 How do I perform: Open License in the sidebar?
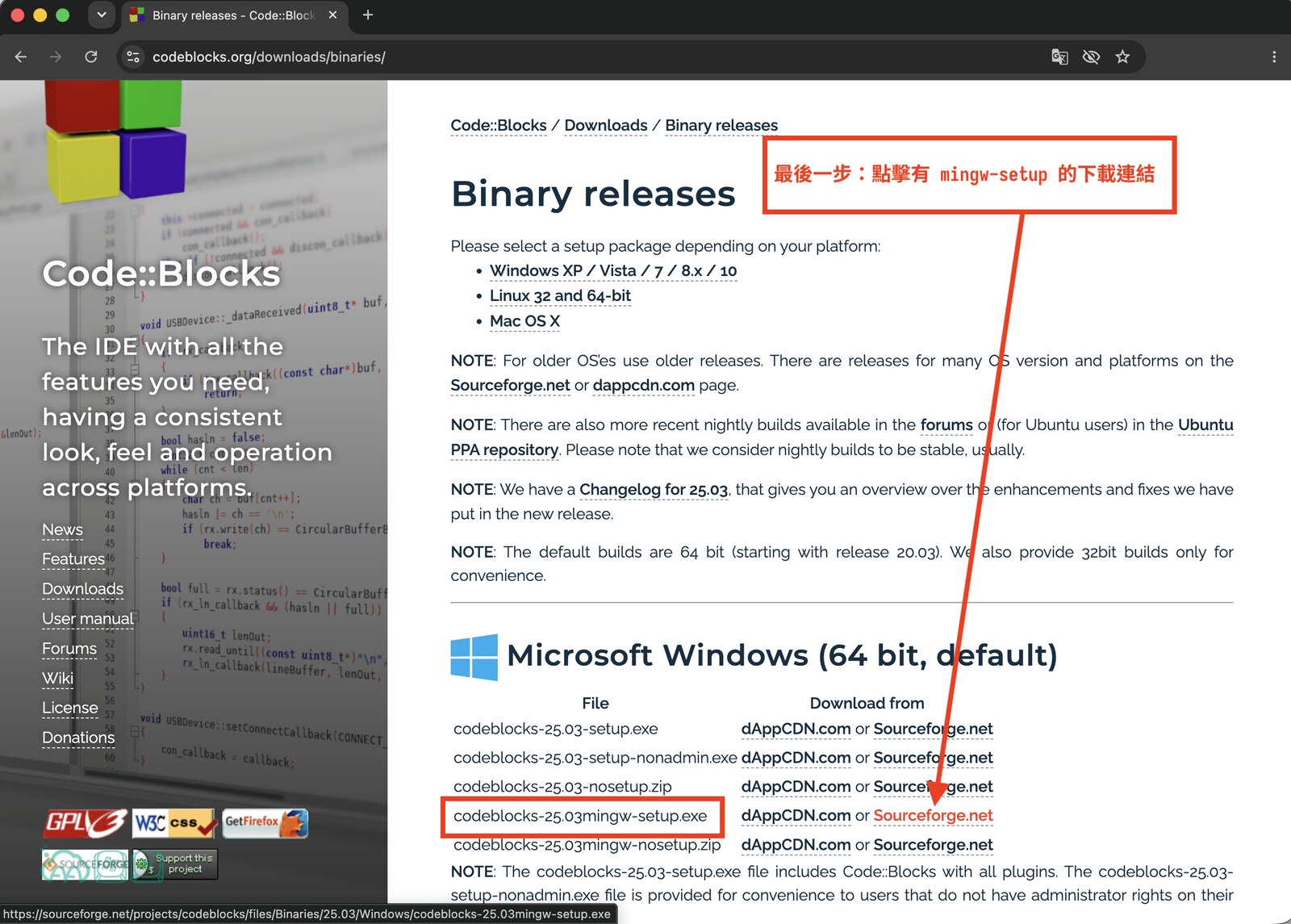point(70,708)
